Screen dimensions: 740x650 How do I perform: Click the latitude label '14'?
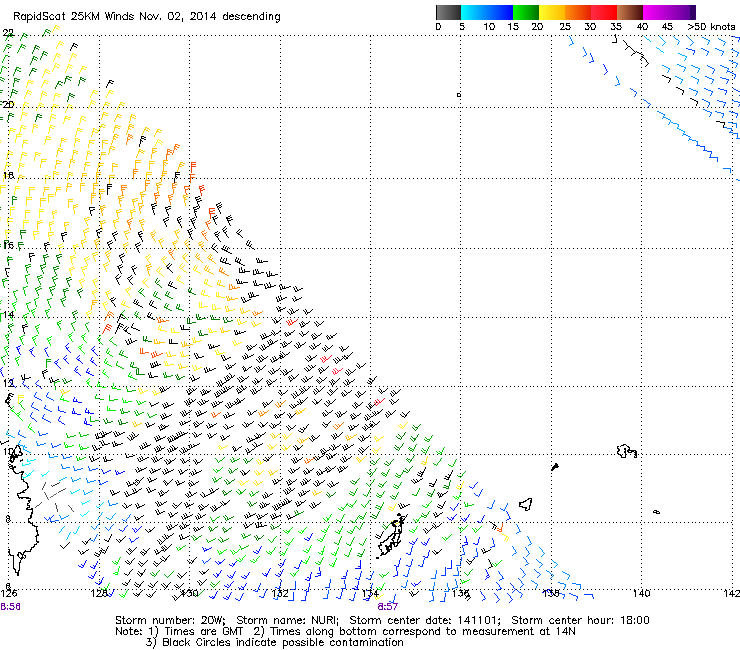pos(8,314)
